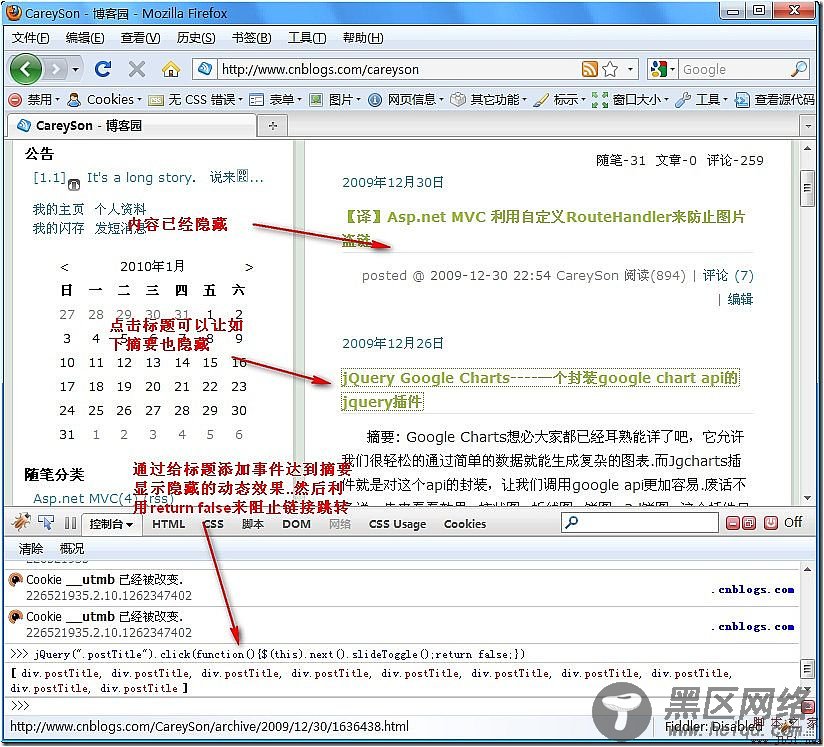824x747 pixels.
Task: Click the 查看源代码 toolbar button
Action: [775, 99]
